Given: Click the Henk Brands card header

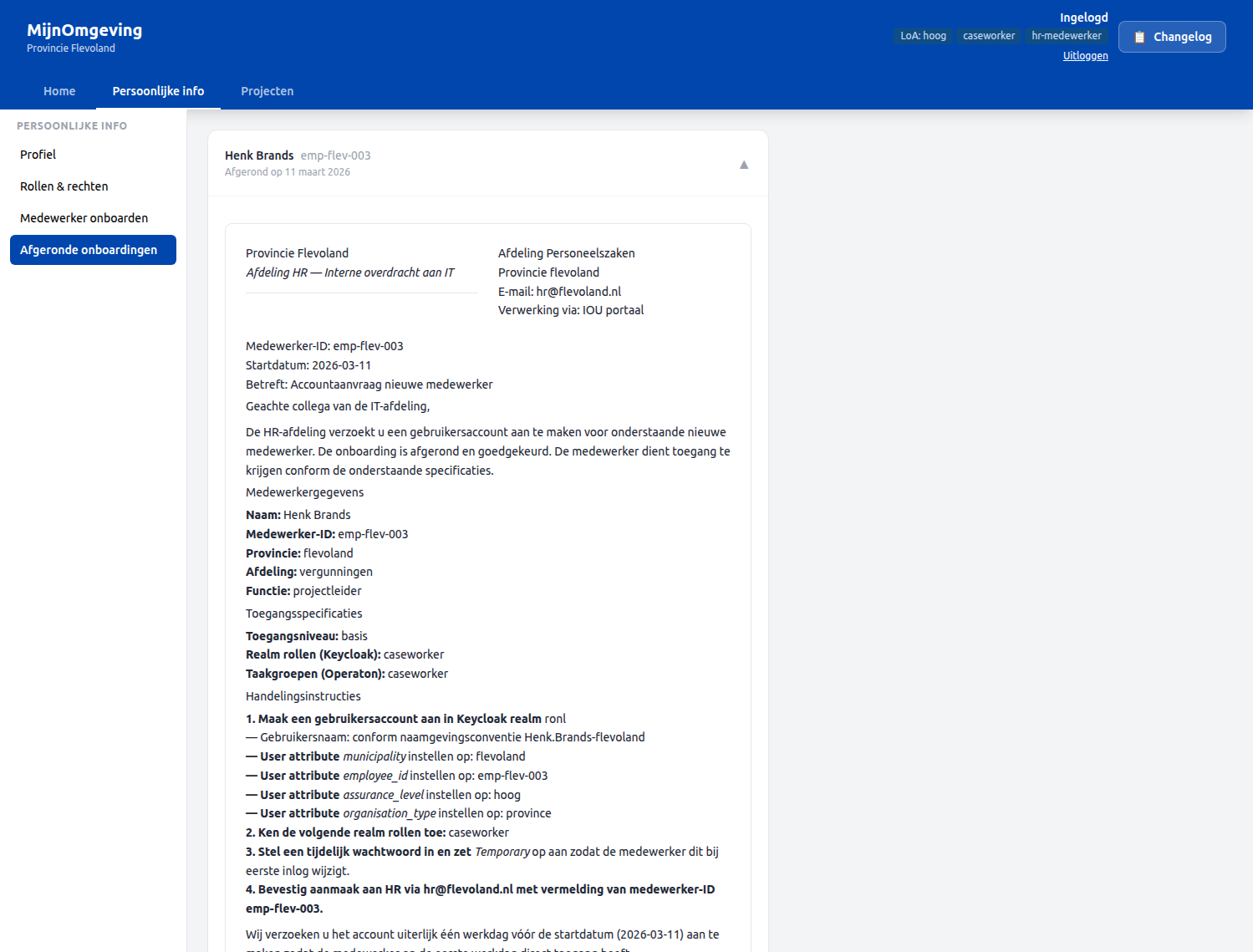Looking at the screenshot, I should (x=259, y=155).
